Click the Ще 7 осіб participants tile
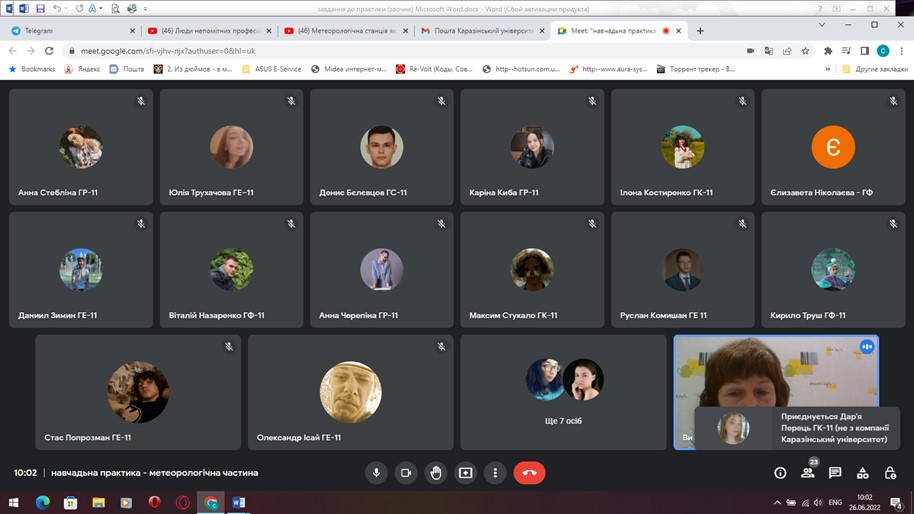The width and height of the screenshot is (914, 514). coord(563,392)
